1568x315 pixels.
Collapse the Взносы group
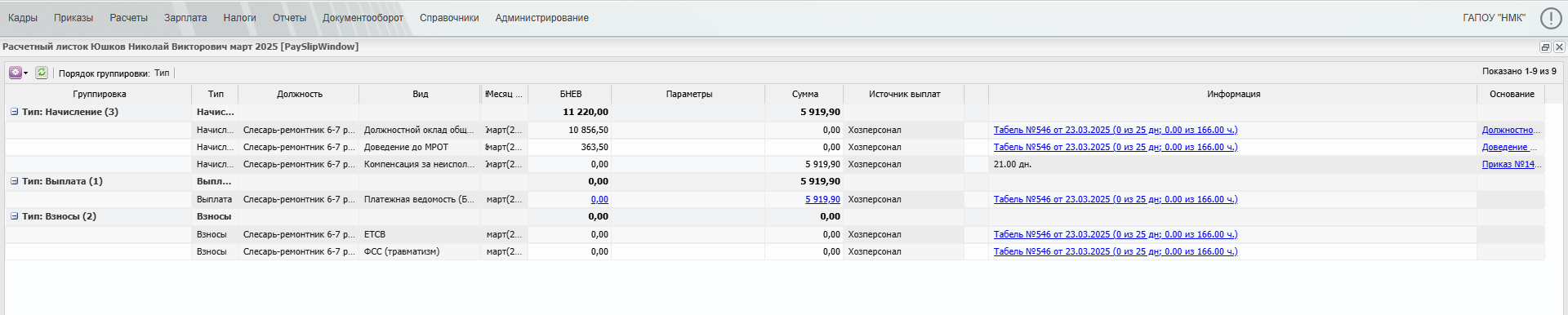(14, 216)
